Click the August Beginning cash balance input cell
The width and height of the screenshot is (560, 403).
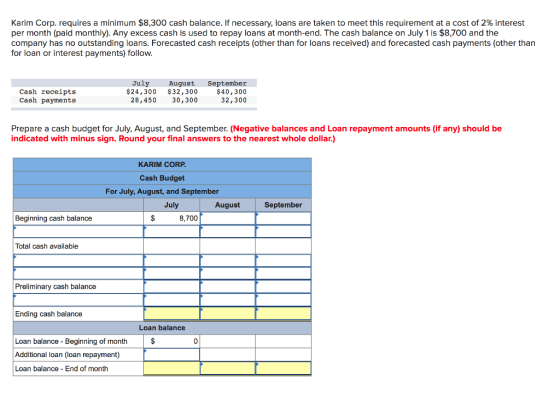[228, 218]
